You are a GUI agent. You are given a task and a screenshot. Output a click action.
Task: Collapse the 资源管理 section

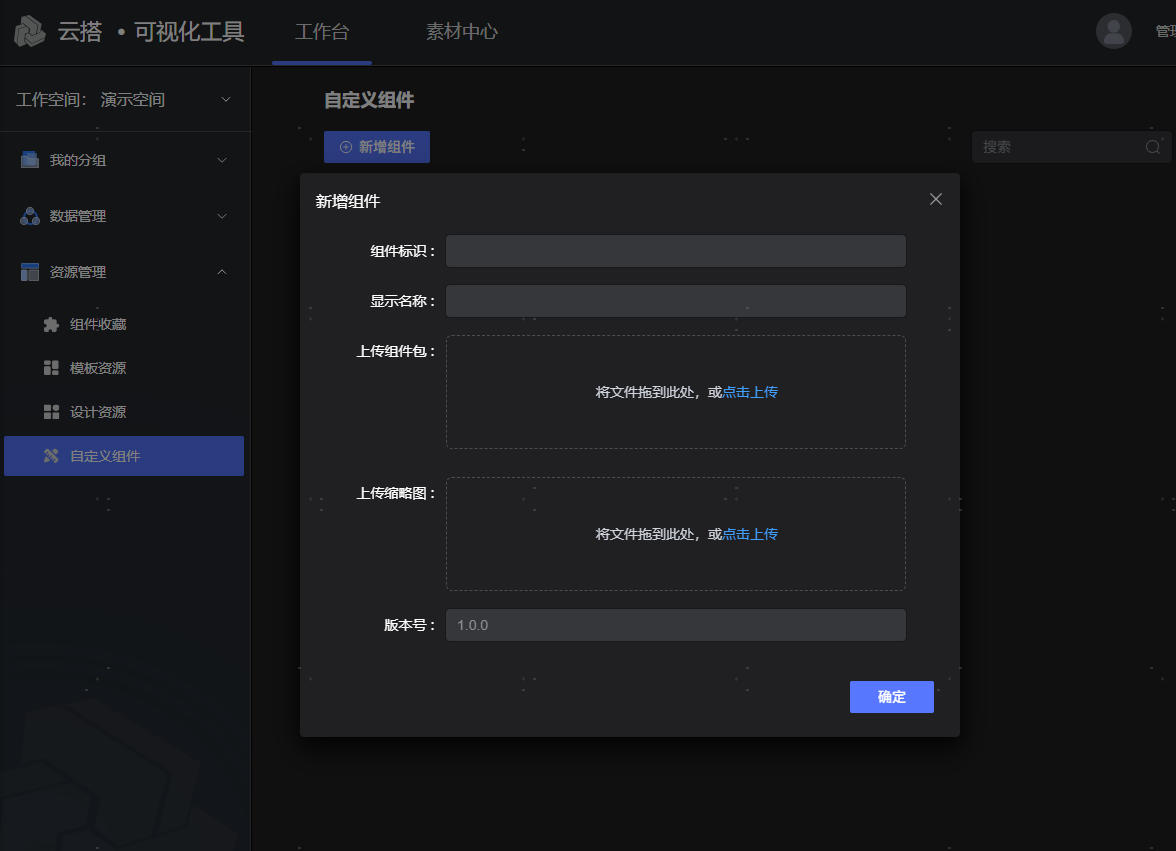[x=222, y=272]
